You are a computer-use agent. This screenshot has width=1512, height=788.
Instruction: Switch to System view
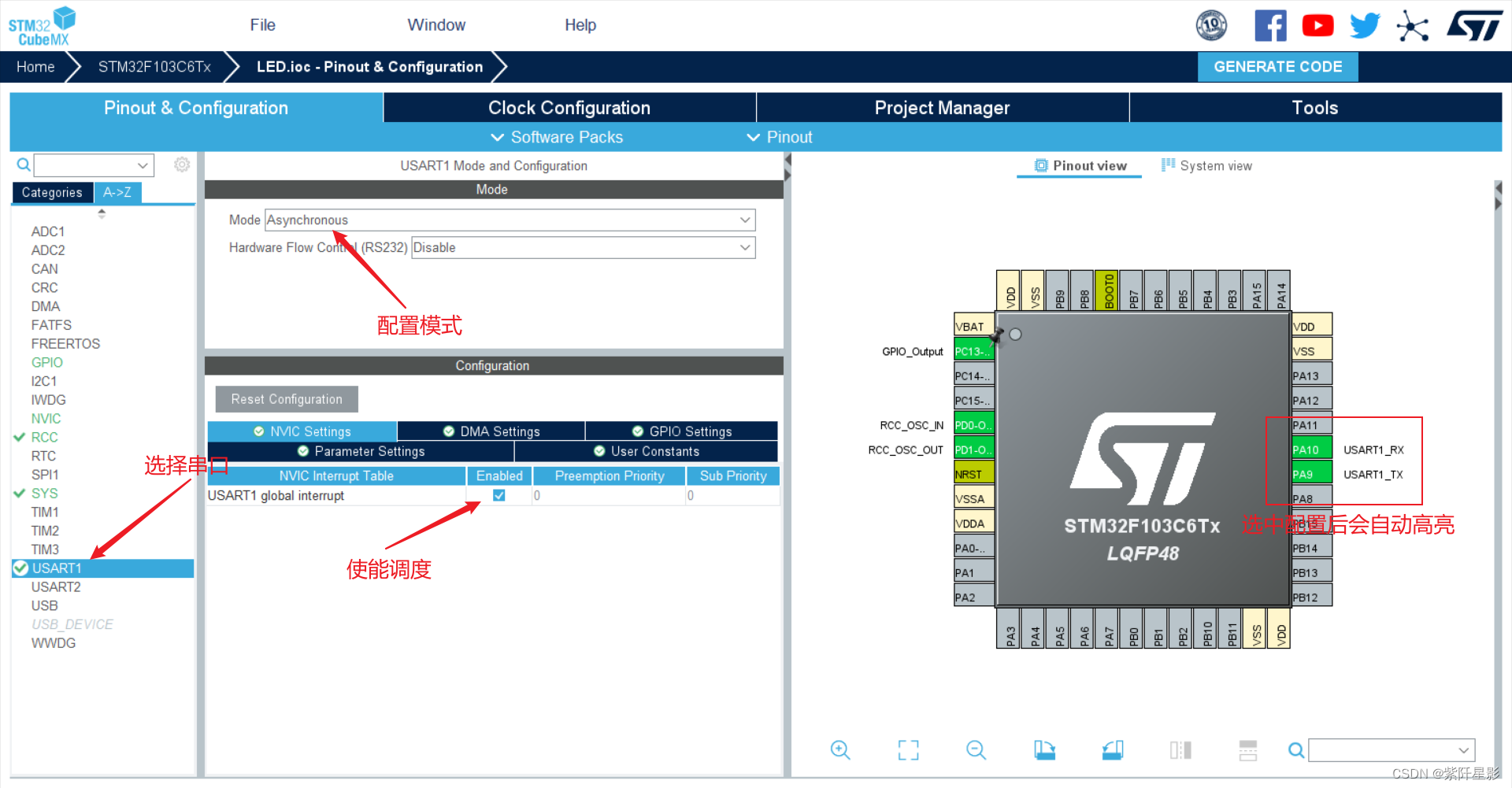(x=1206, y=165)
